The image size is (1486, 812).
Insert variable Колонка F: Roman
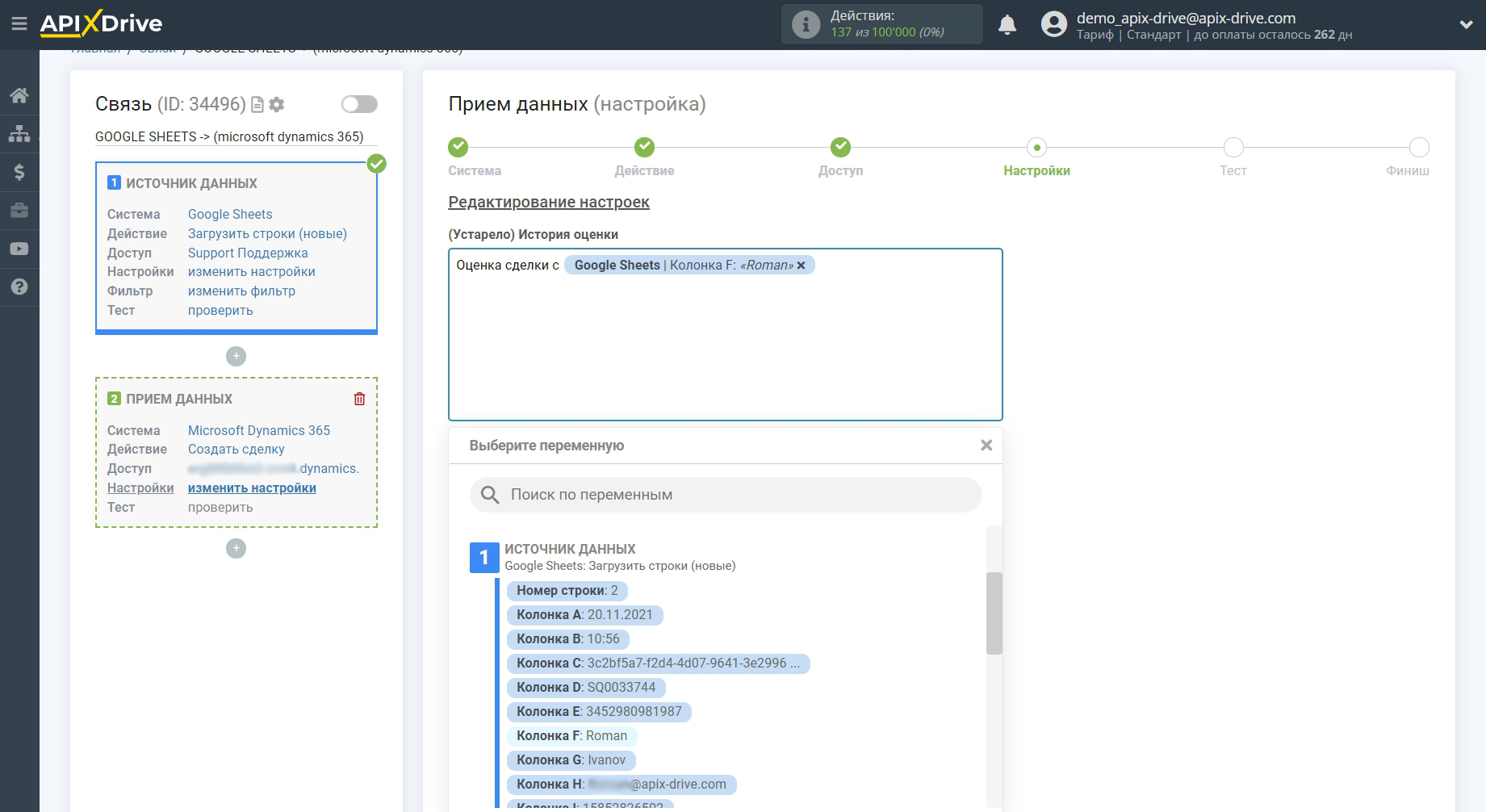[x=571, y=736]
